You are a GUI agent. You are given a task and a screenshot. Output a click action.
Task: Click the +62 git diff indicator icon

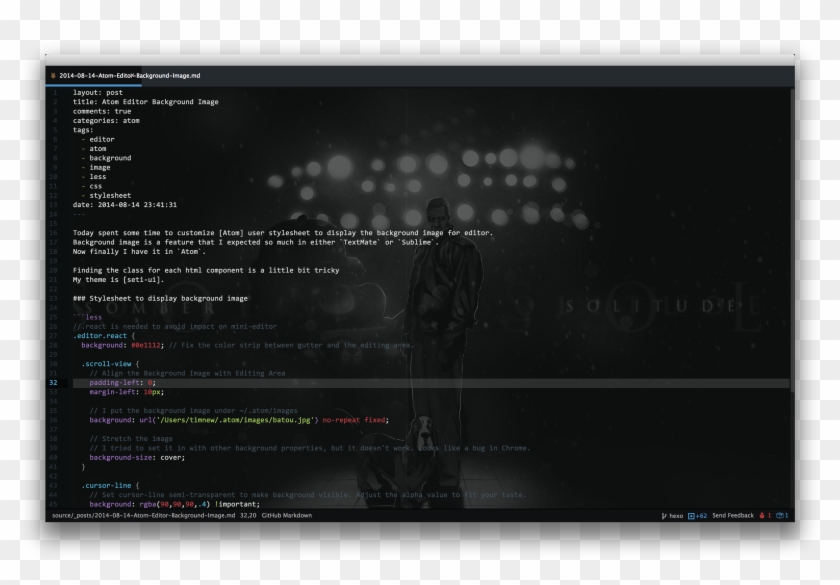[x=692, y=516]
